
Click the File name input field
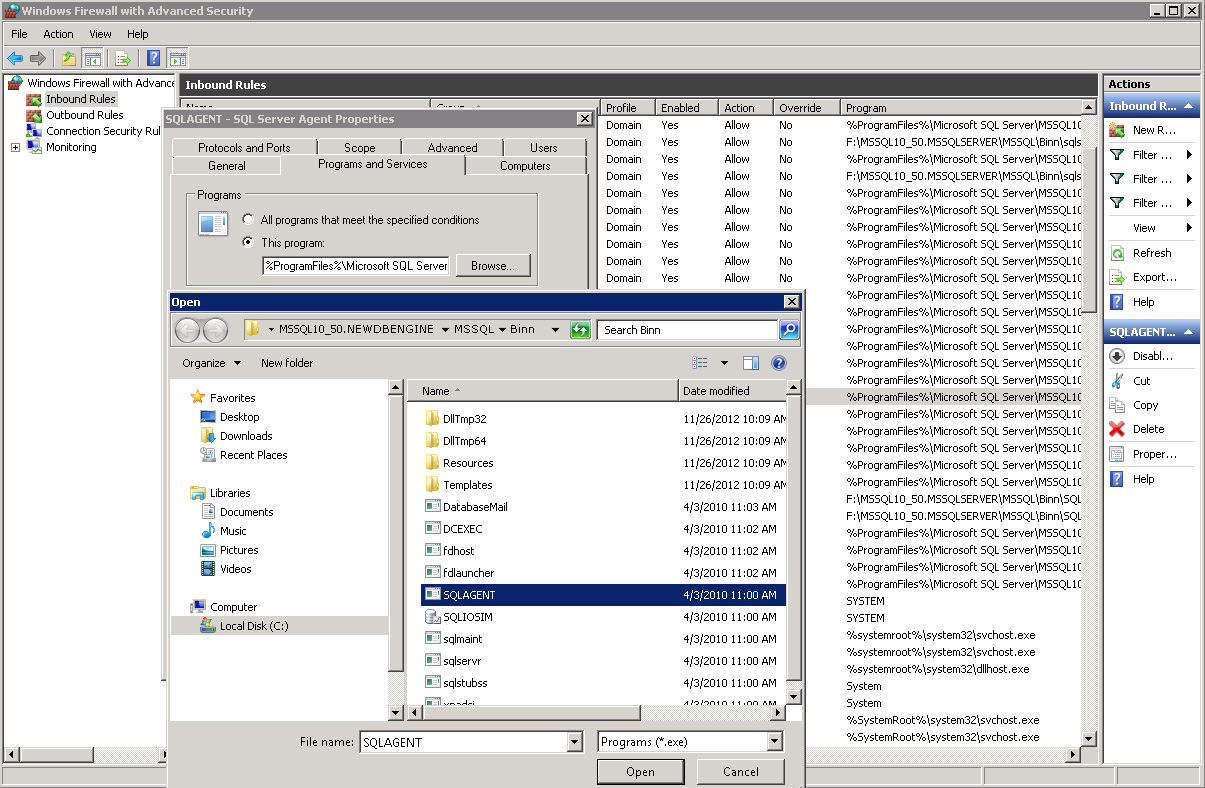click(x=462, y=742)
